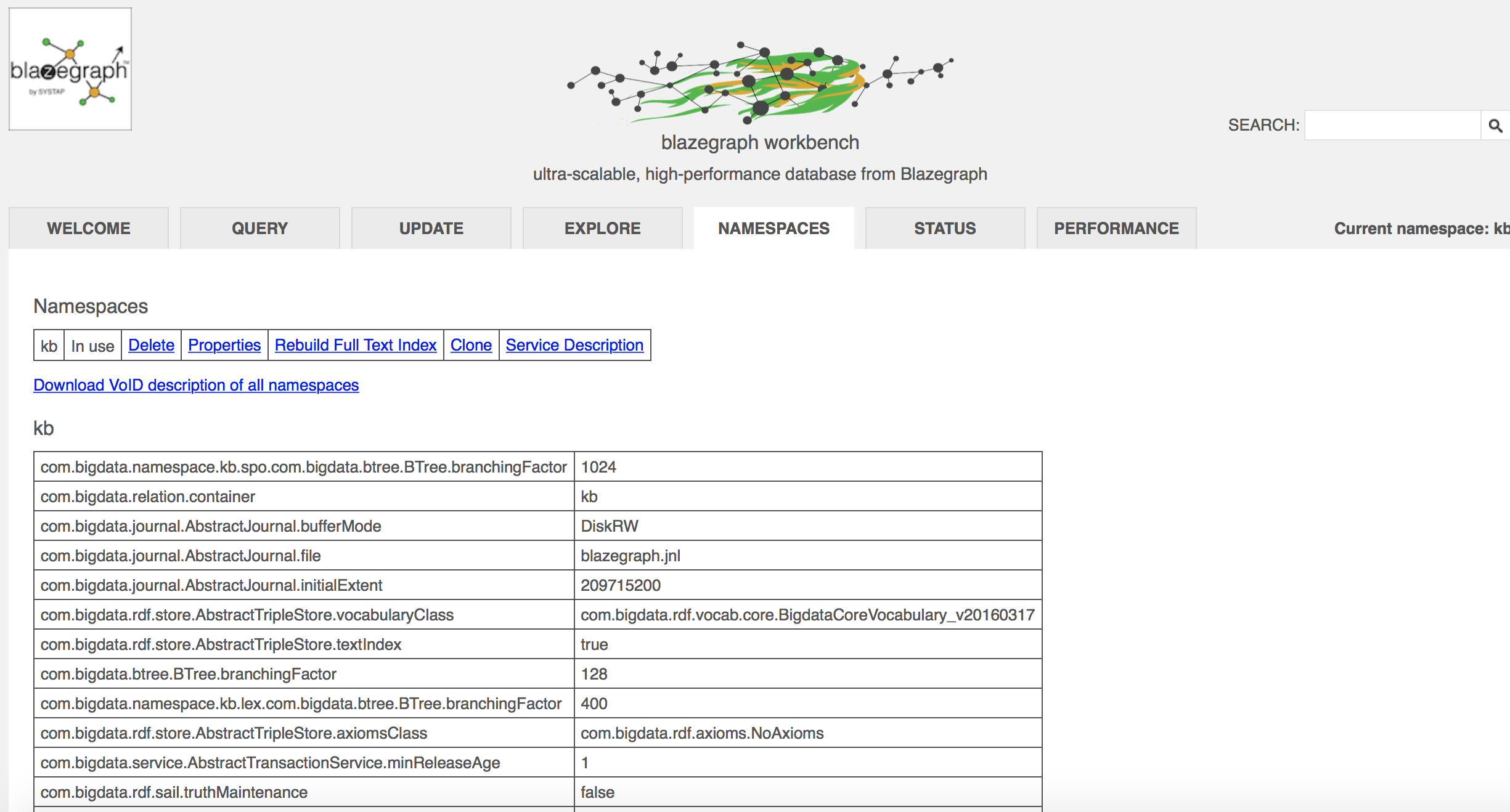Click 'AbstractTransactionService.minReleaseAge' property name

(x=304, y=763)
